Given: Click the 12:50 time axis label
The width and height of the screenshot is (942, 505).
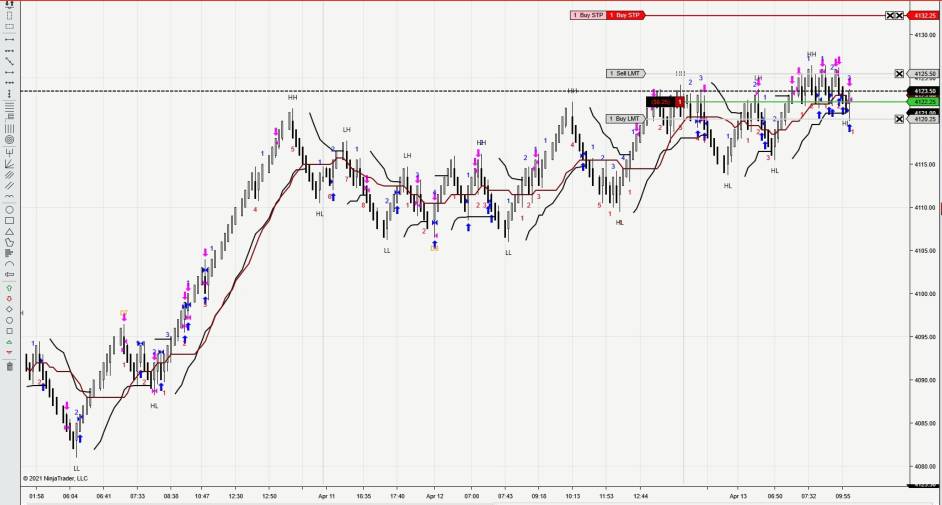Looking at the screenshot, I should [270, 497].
